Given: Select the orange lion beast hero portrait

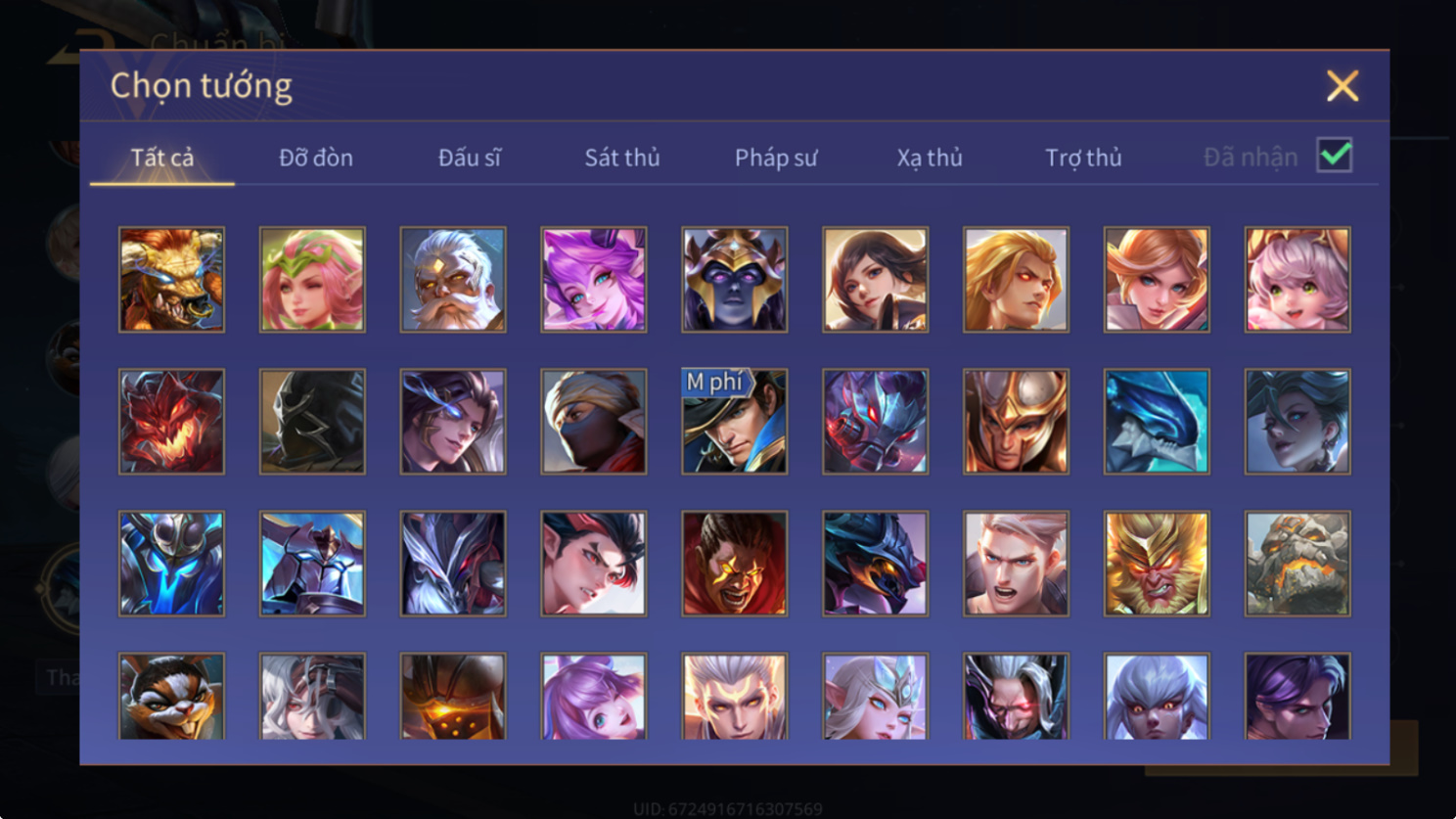Looking at the screenshot, I should point(171,280).
